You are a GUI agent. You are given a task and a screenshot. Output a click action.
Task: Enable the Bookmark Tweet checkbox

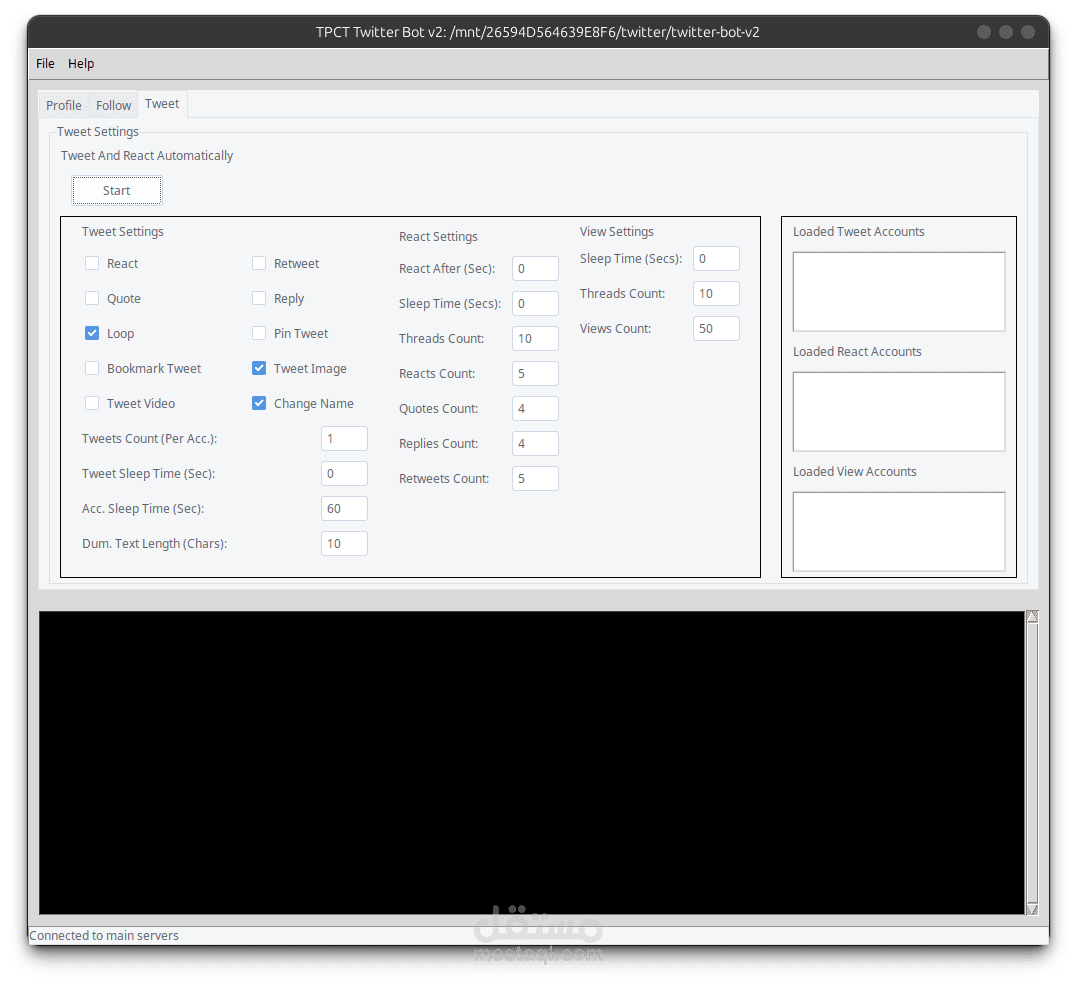pyautogui.click(x=92, y=368)
